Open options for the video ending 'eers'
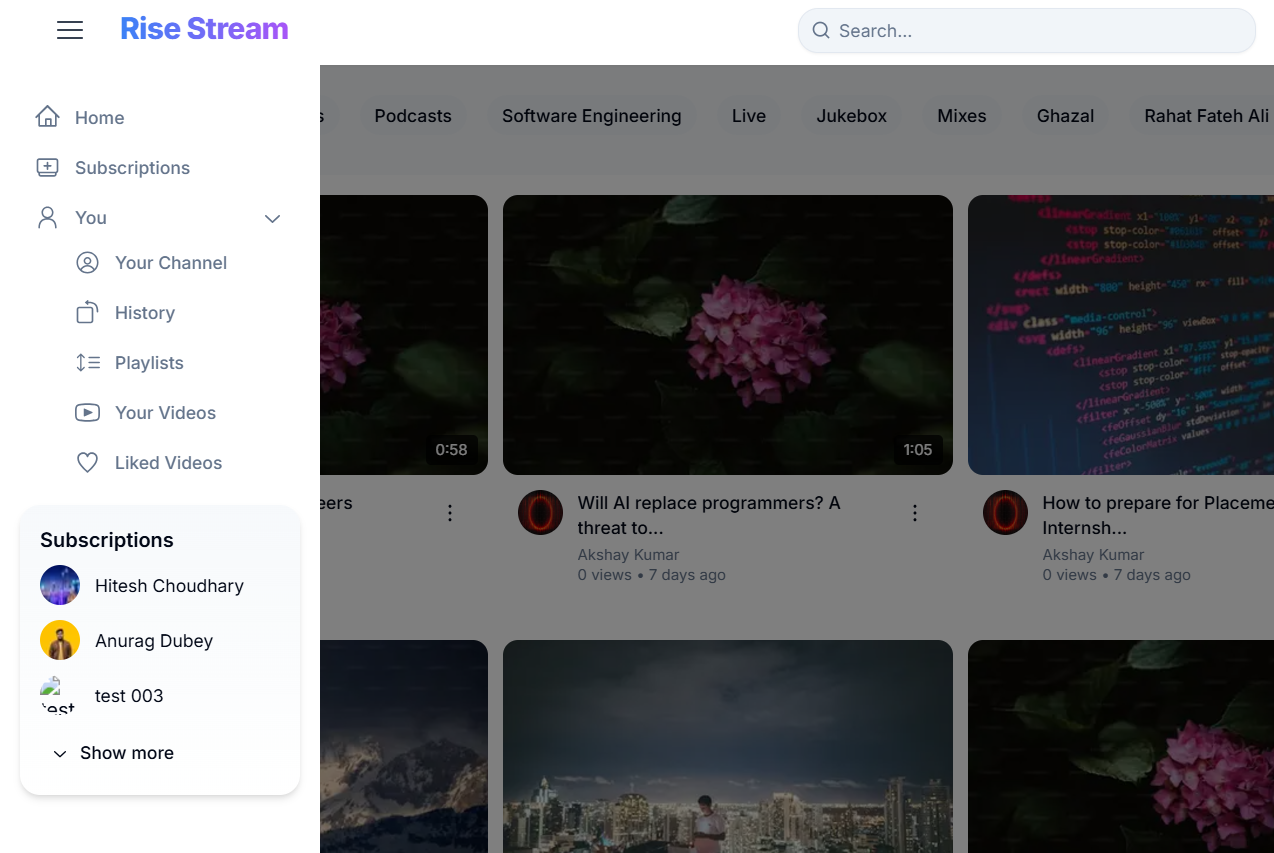 coord(449,513)
